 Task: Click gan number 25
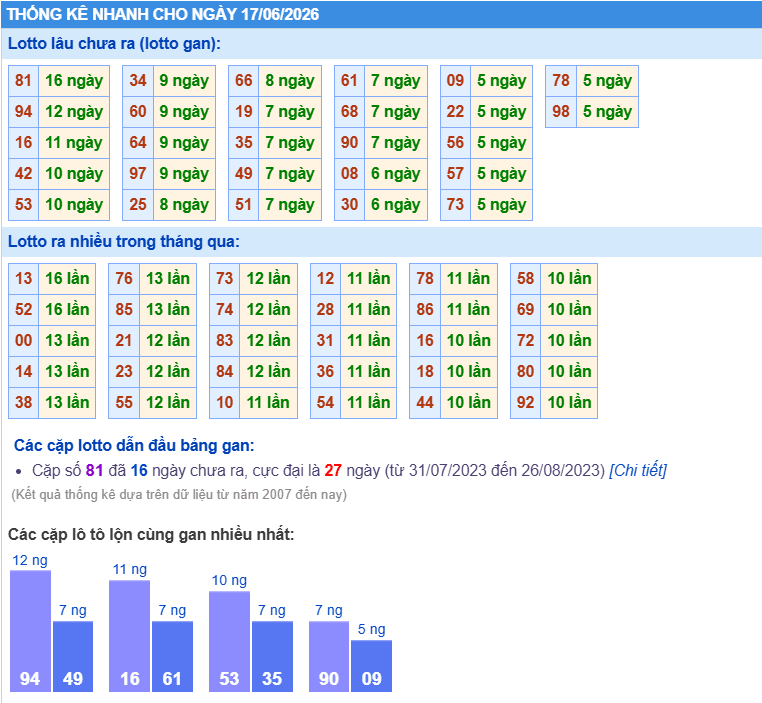point(138,205)
